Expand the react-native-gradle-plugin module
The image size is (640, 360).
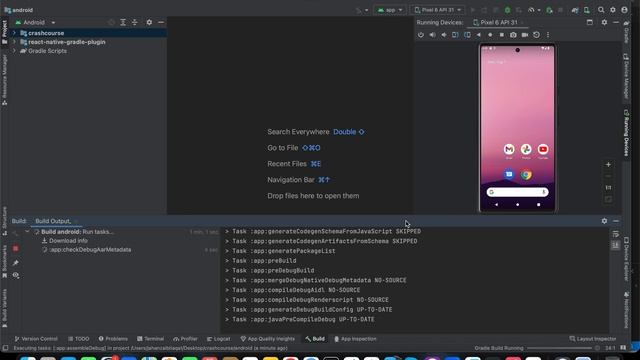14,42
